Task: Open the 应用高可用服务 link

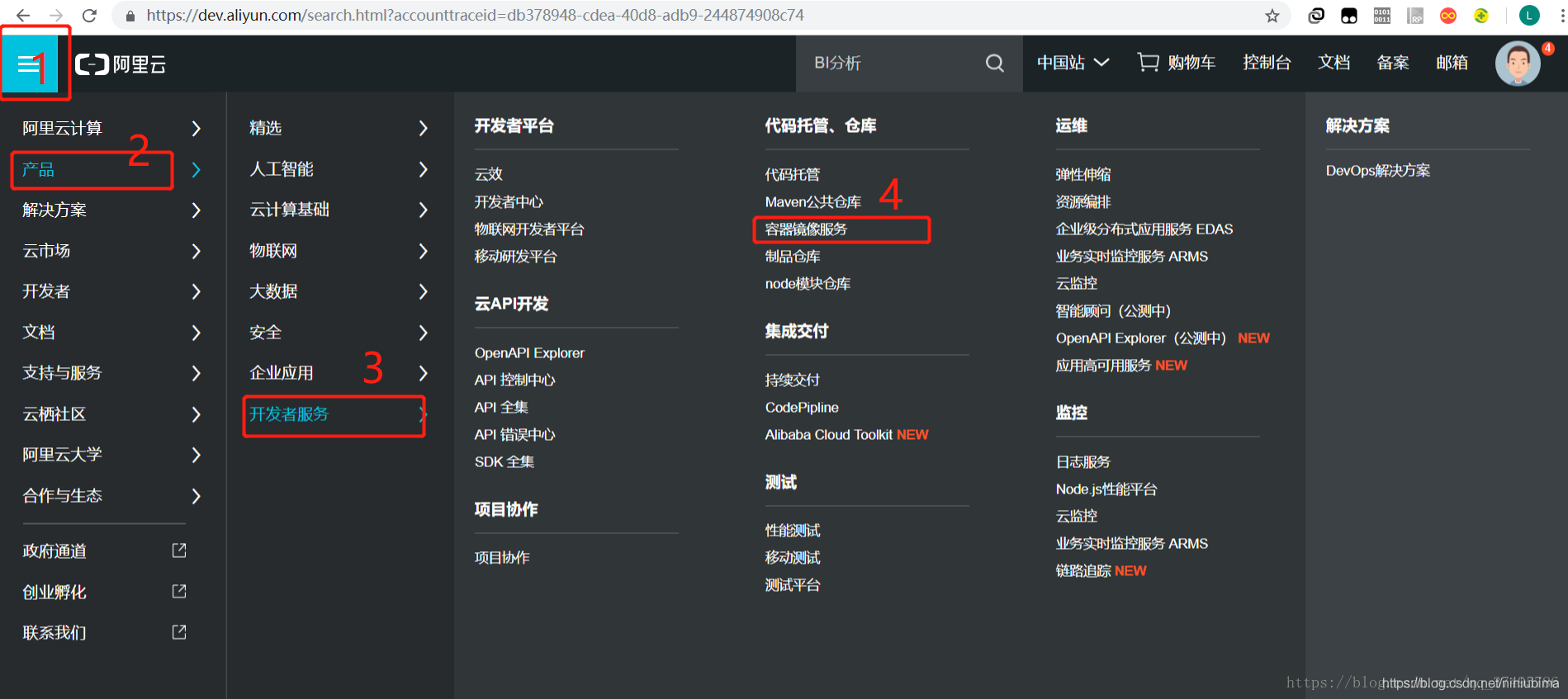Action: pos(1103,366)
